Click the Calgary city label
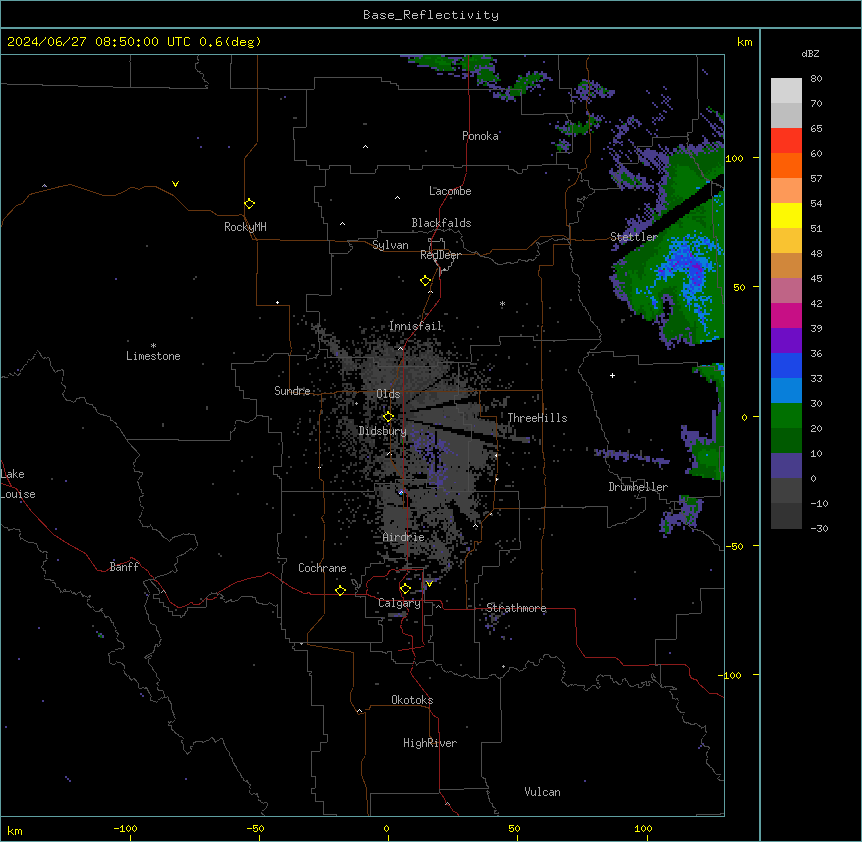Screen dimensions: 862x842 (399, 603)
